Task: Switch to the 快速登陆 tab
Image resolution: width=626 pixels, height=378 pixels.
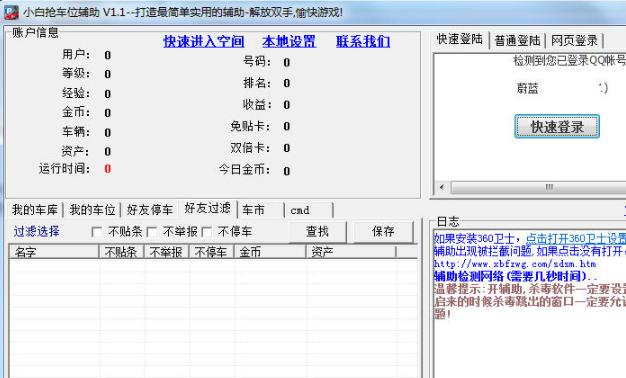Action: click(460, 40)
